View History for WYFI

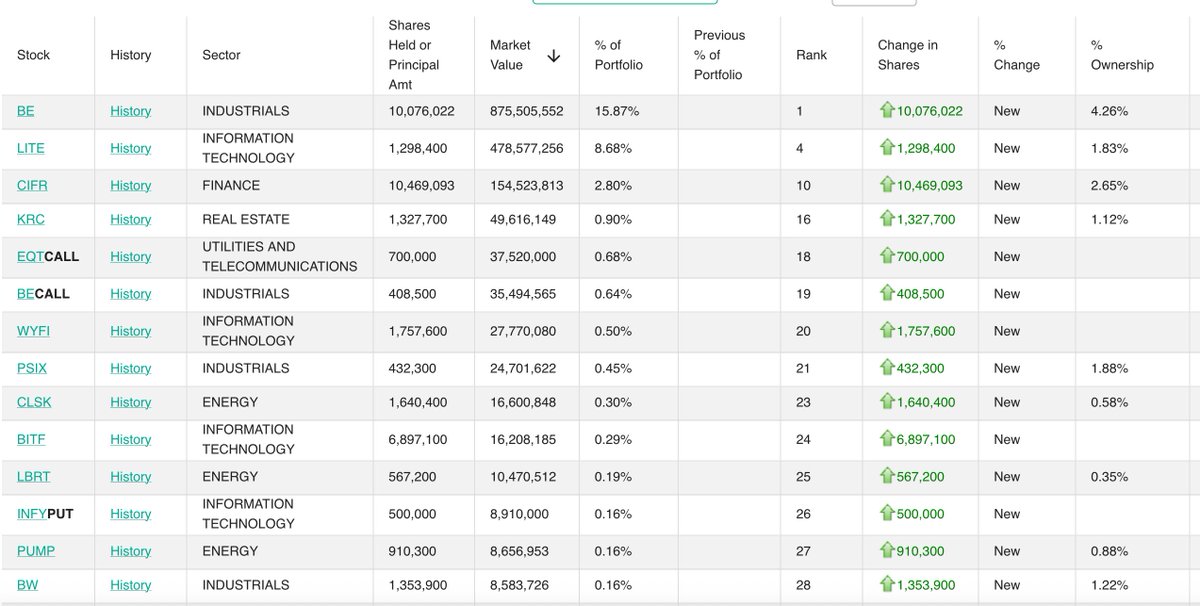131,331
